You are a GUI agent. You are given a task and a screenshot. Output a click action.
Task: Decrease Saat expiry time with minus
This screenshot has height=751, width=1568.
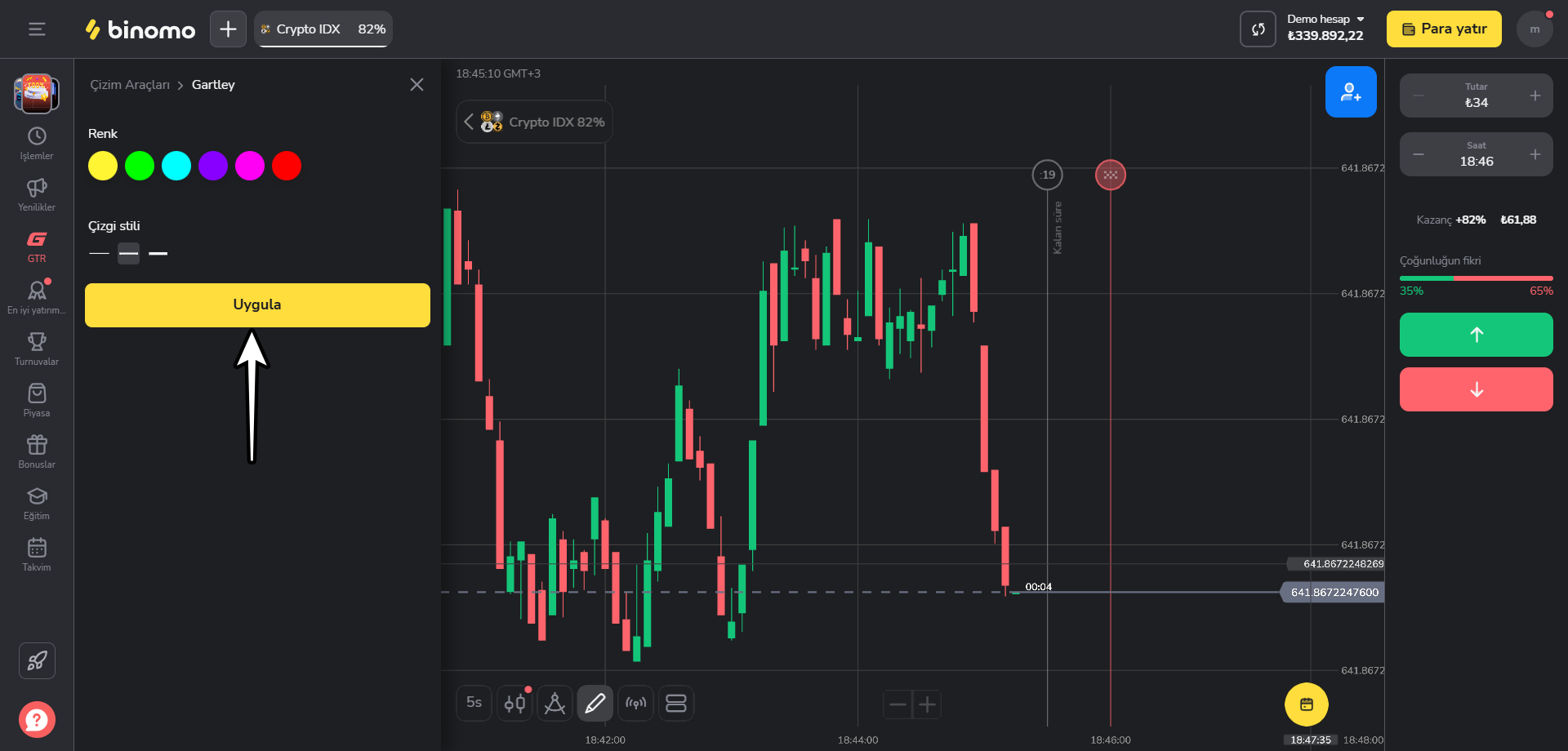(1419, 154)
